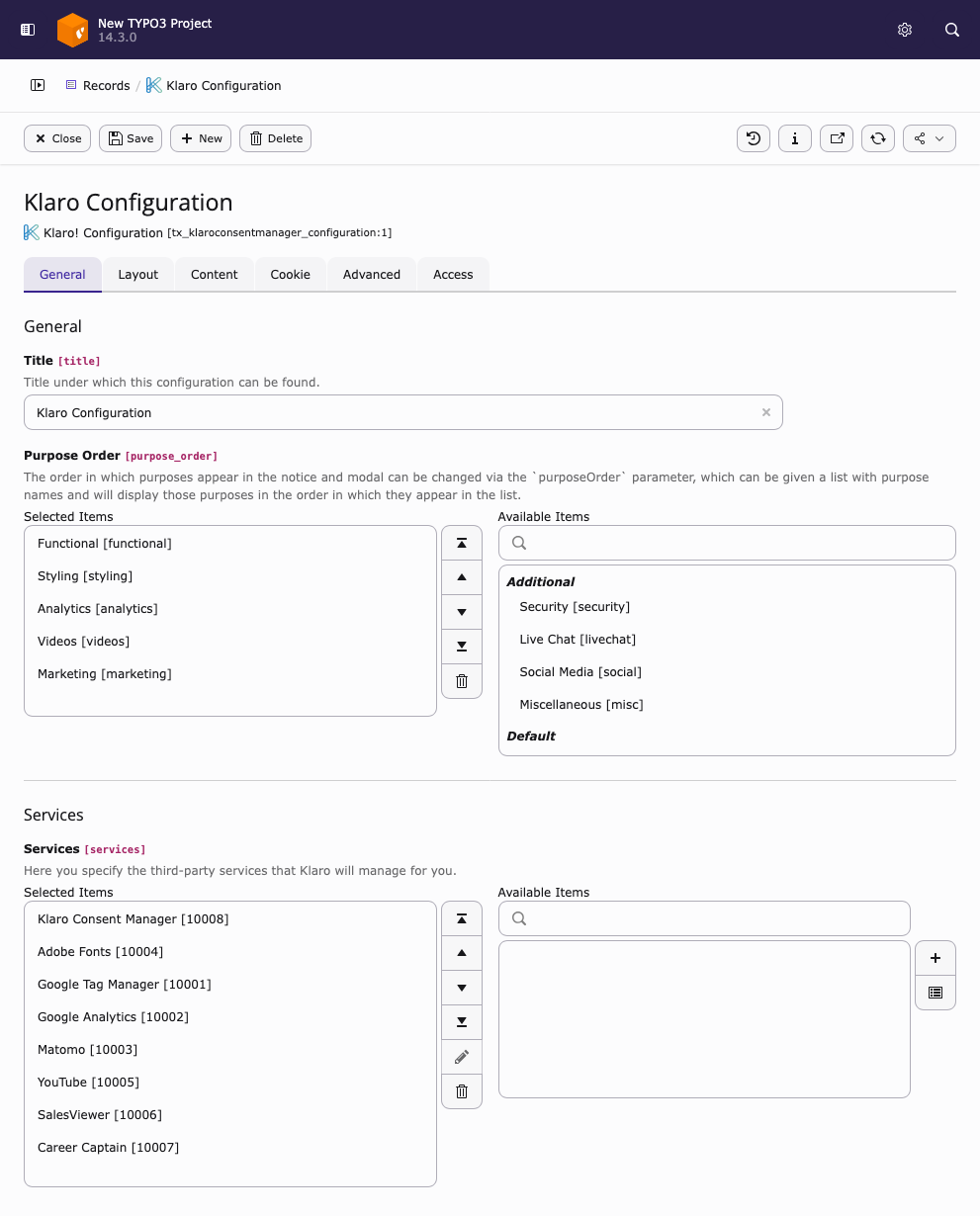Click the Title input field
Image resolution: width=980 pixels, height=1216 pixels.
point(402,412)
